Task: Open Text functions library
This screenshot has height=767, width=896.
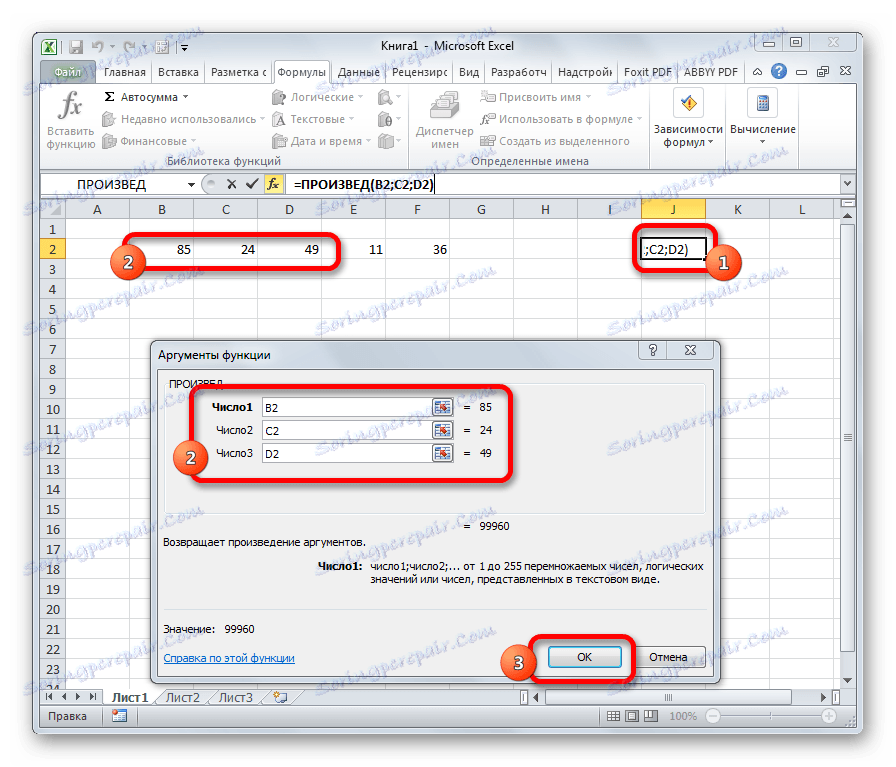Action: (313, 119)
